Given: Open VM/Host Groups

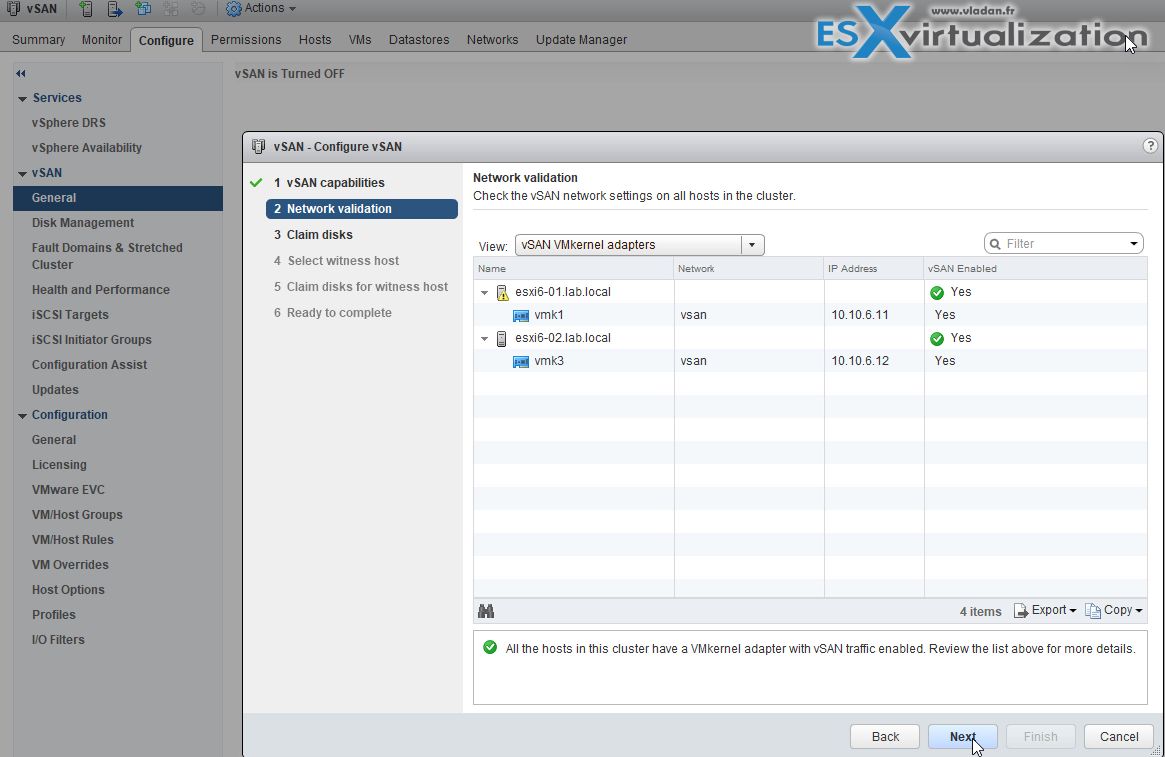Looking at the screenshot, I should [77, 515].
